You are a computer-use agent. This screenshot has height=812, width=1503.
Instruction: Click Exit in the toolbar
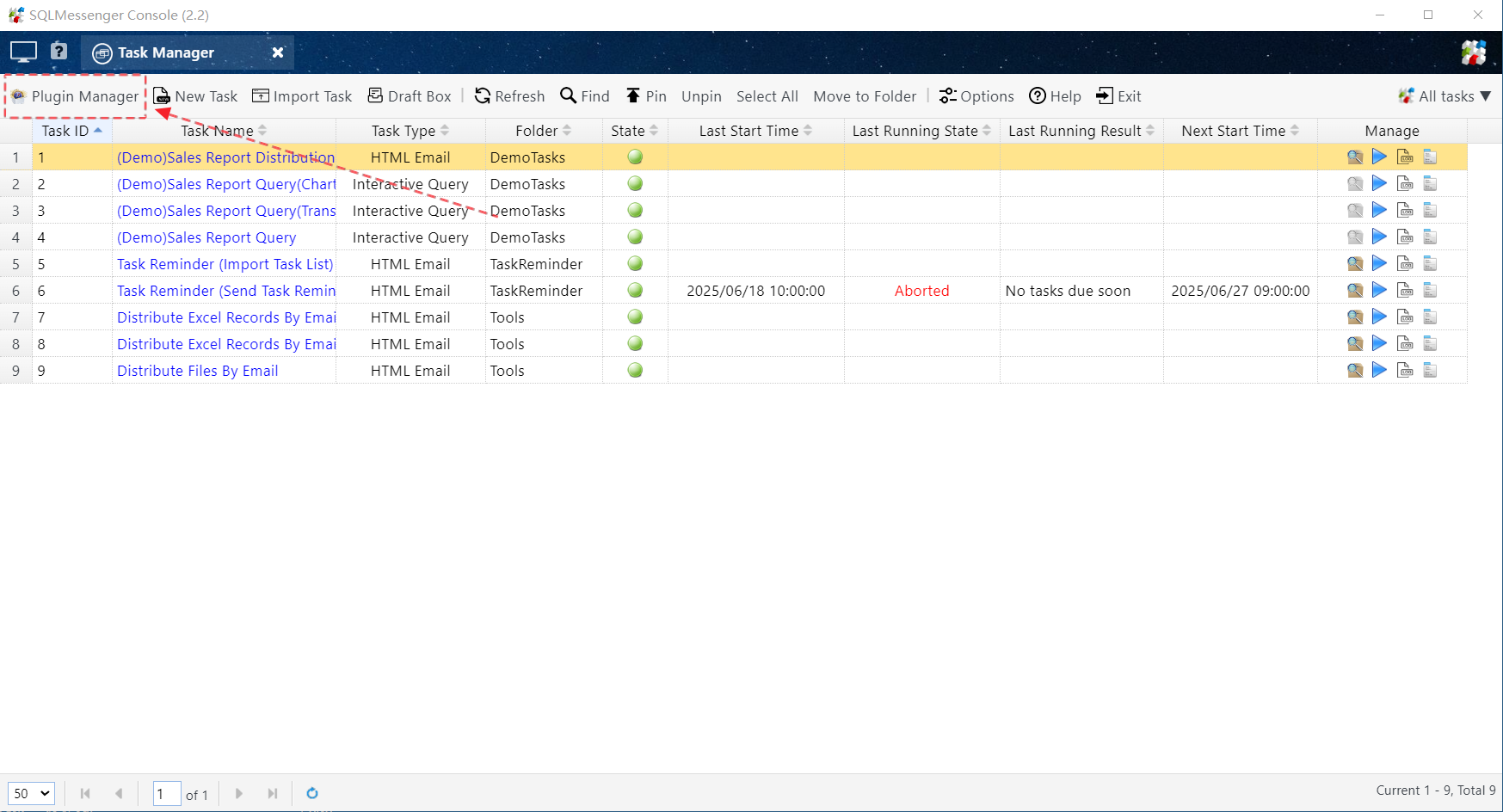(x=1118, y=96)
